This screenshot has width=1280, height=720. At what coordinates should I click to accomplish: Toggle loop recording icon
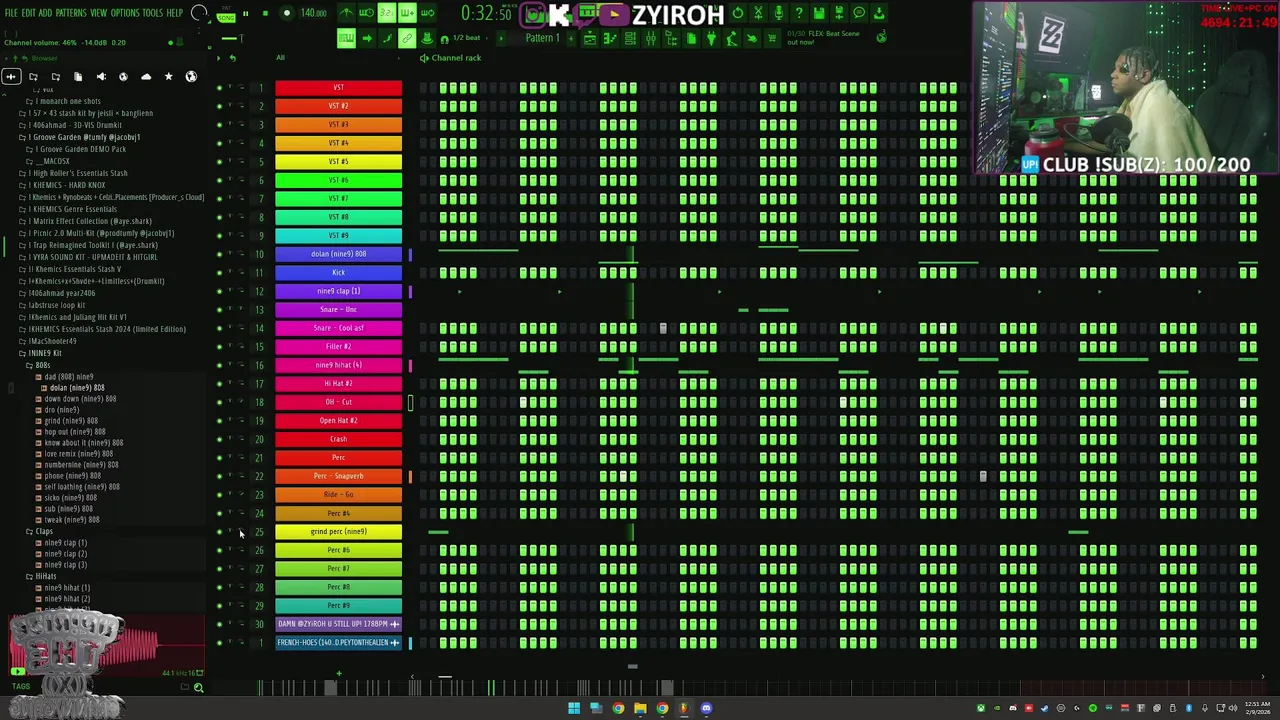[x=427, y=13]
